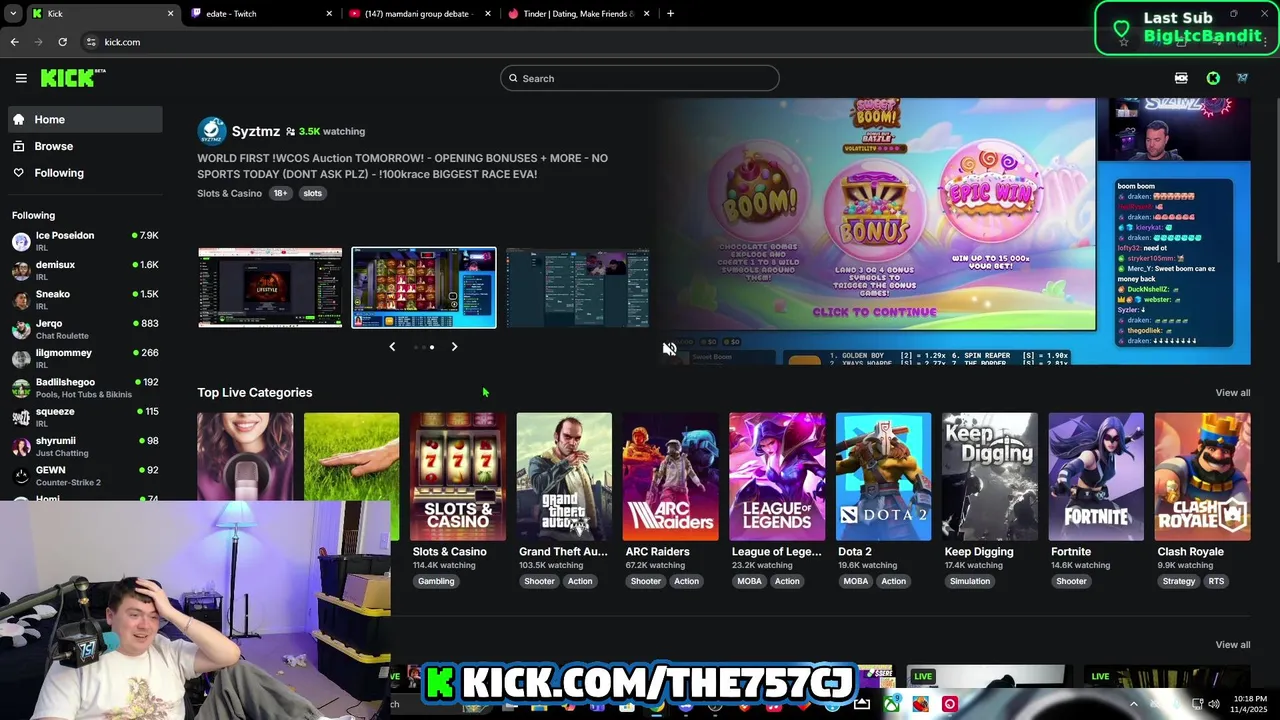Click the slots tag
This screenshot has width=1280, height=720.
pyautogui.click(x=313, y=193)
